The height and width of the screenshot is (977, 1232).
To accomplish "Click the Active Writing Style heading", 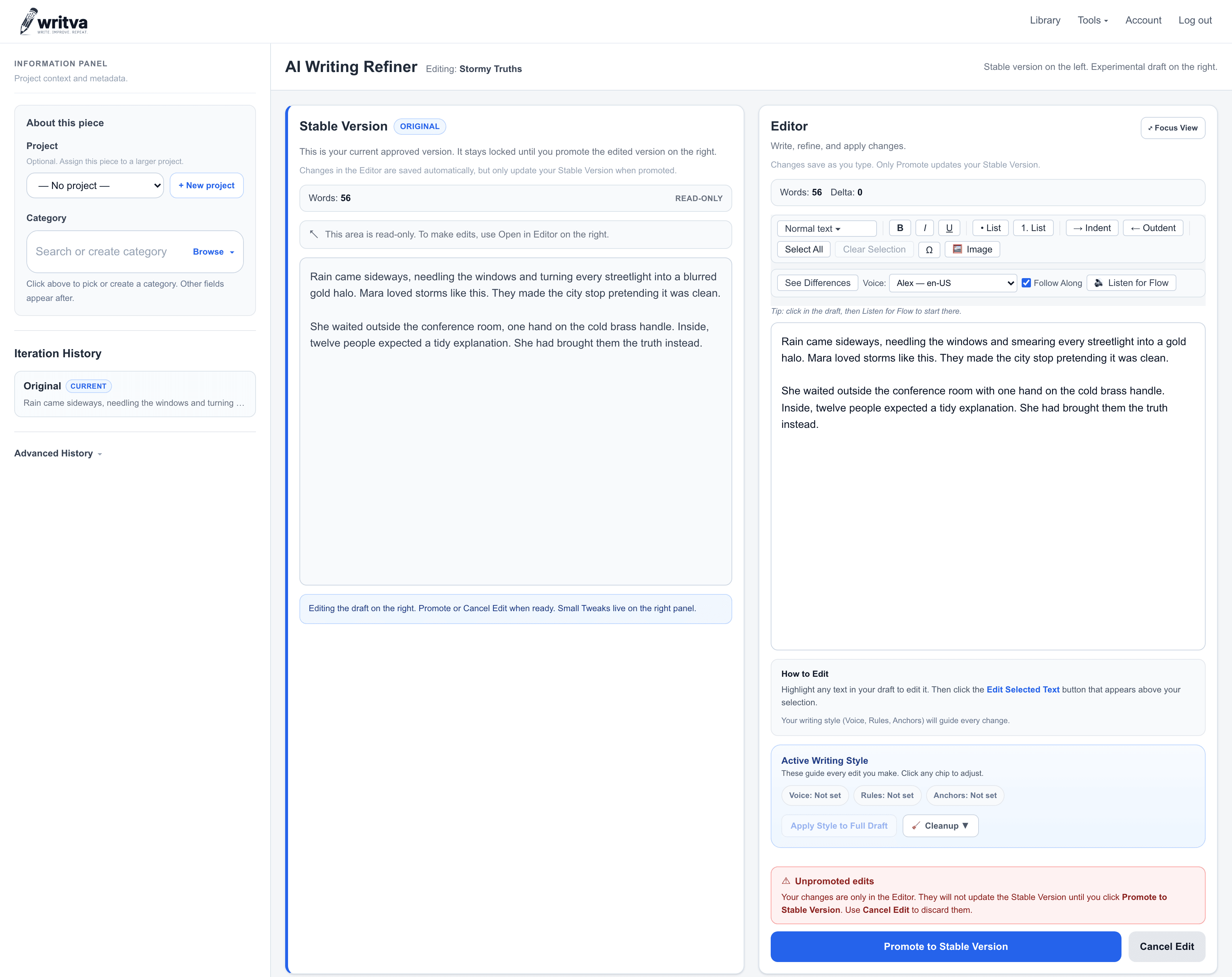I will tap(824, 761).
